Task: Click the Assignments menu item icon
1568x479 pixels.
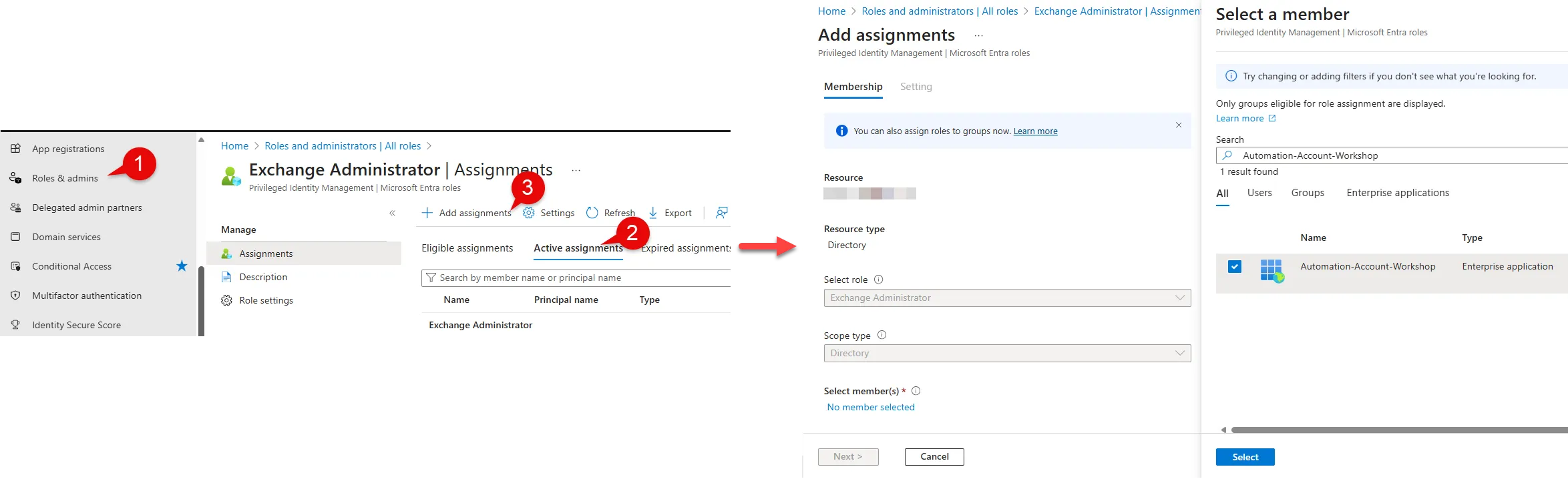Action: [x=226, y=254]
